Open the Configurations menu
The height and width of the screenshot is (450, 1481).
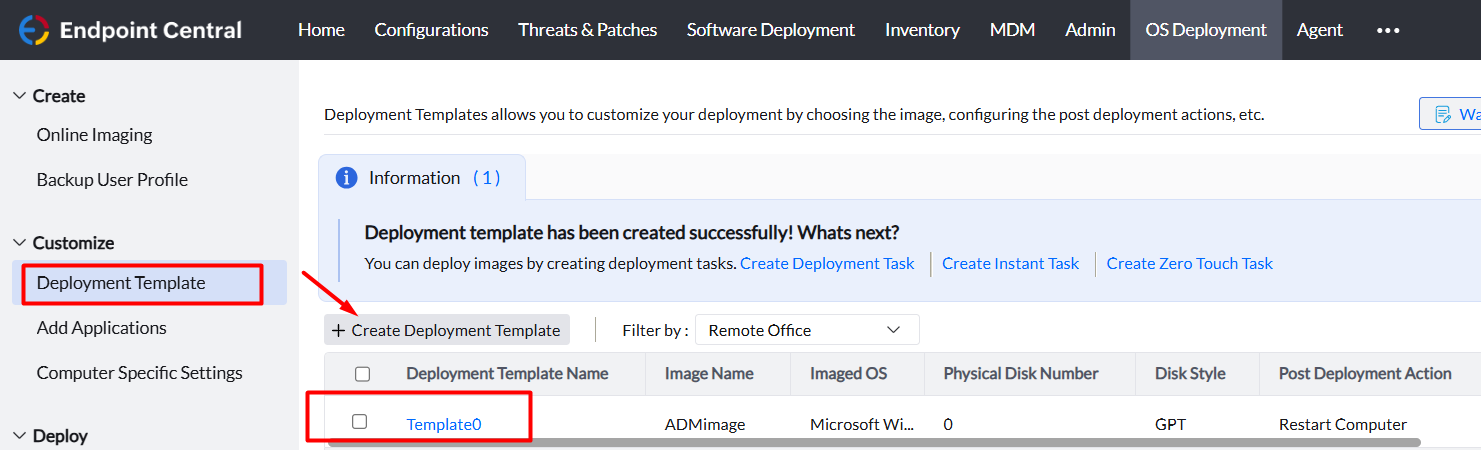[431, 30]
